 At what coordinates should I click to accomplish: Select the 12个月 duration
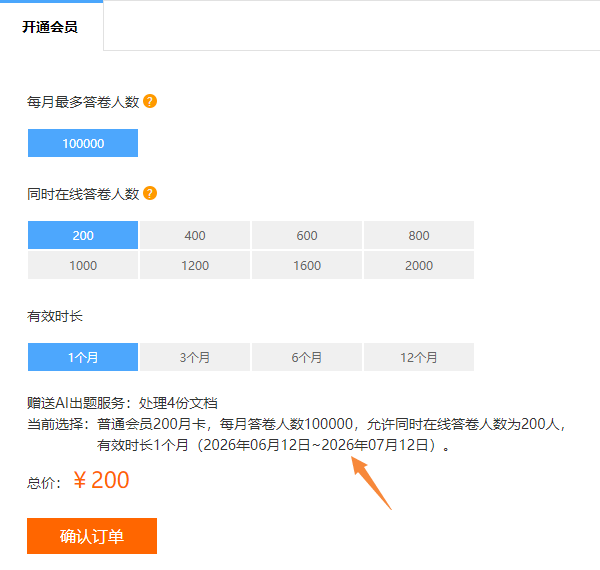point(419,357)
